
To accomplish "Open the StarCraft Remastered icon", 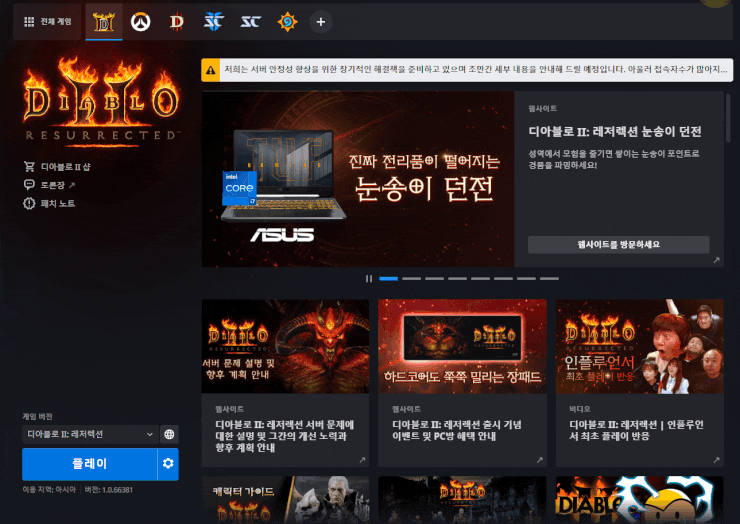I will 250,21.
